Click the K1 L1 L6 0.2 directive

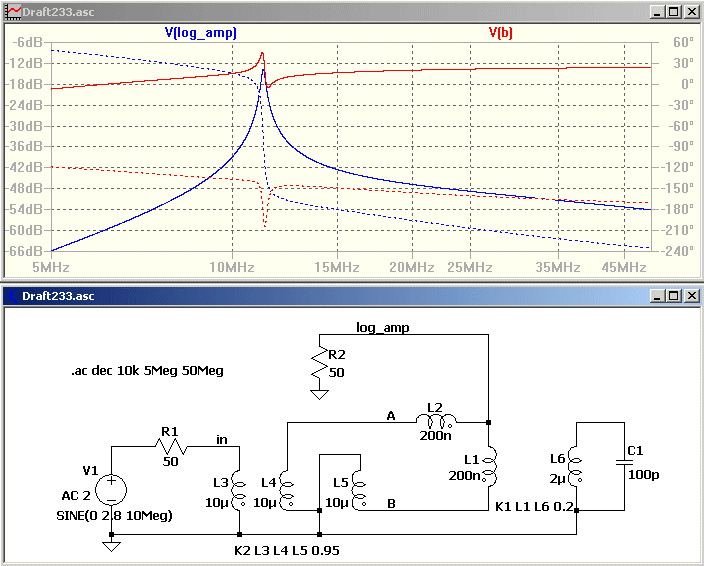tap(534, 507)
